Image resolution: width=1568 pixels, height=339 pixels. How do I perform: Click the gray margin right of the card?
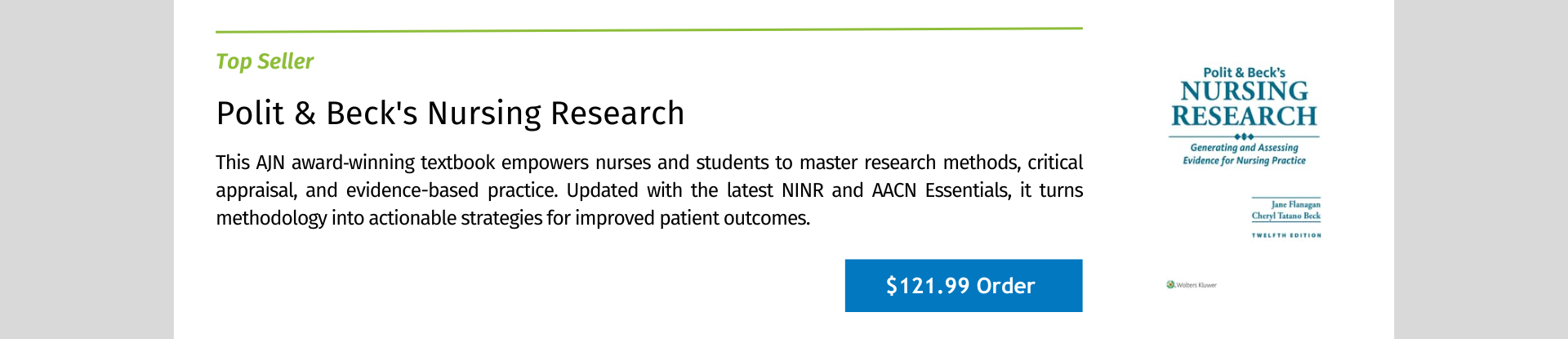point(1481,169)
